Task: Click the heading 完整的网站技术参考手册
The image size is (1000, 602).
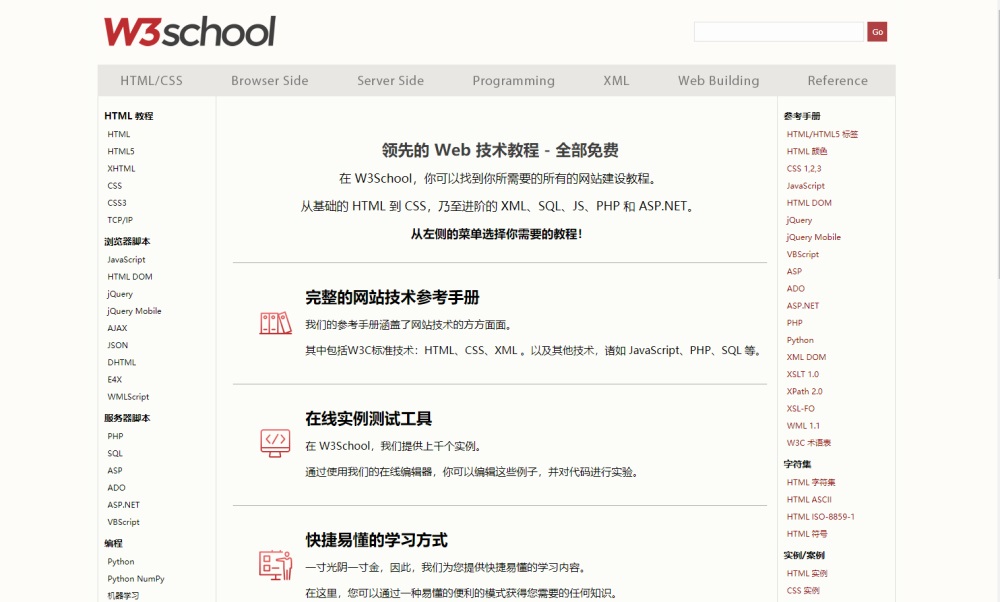Action: click(392, 297)
